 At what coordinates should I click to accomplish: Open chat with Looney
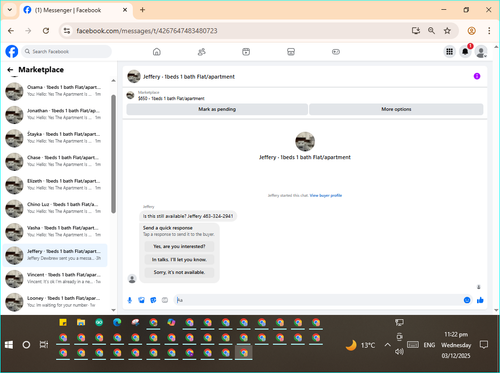[55, 302]
